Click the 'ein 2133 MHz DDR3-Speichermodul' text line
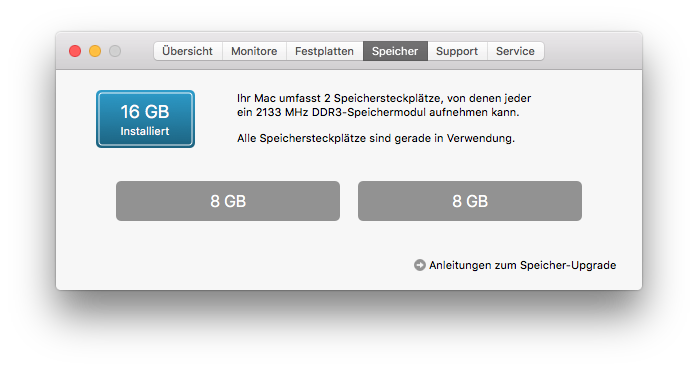This screenshot has height=370, width=698. click(378, 112)
